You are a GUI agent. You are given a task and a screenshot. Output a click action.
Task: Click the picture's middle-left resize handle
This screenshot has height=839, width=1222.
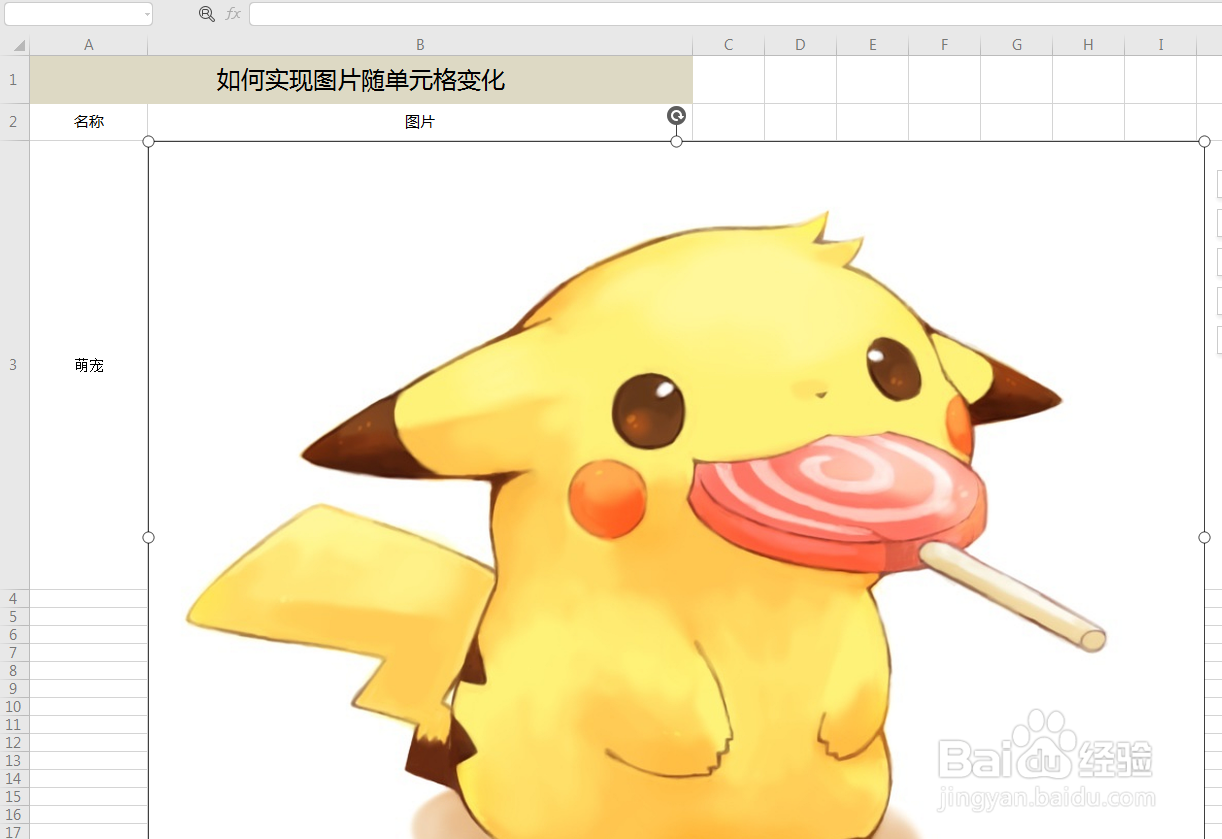[149, 538]
